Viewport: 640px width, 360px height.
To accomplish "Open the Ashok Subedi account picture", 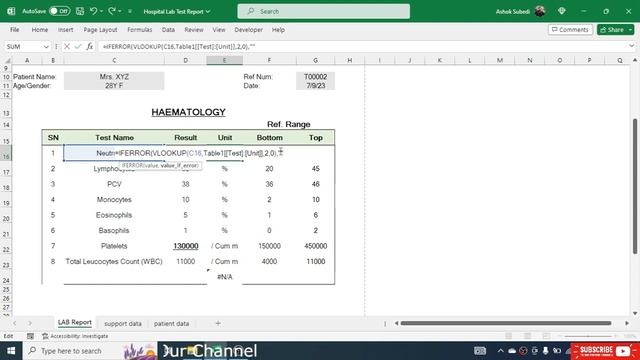I will [540, 11].
